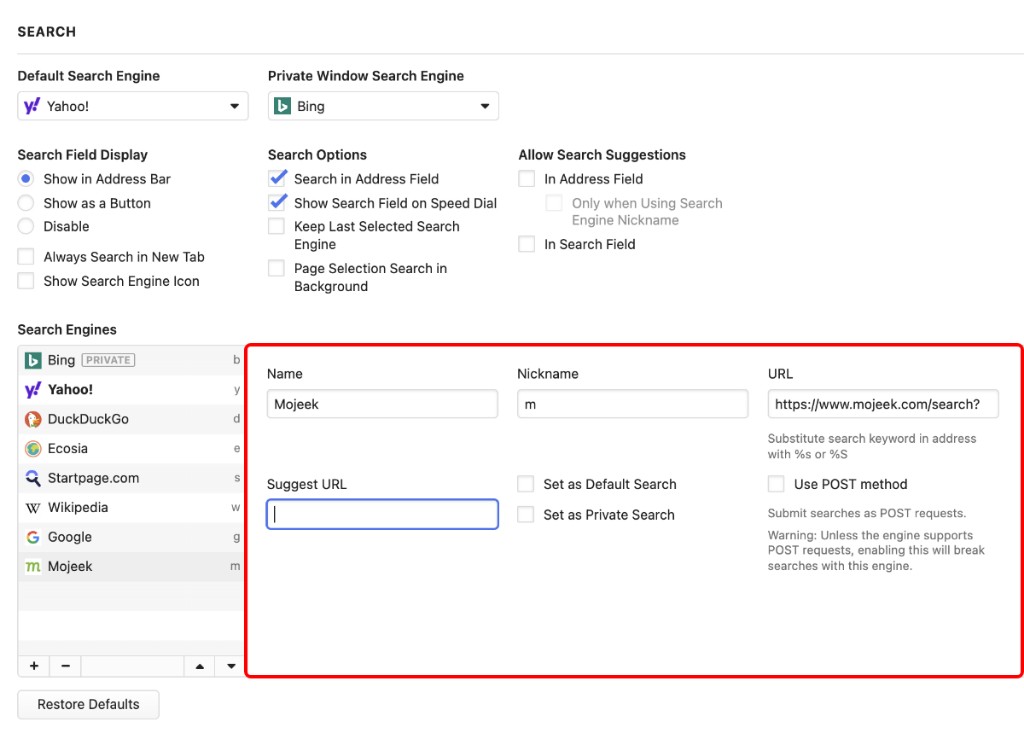Check Set as Default Search

pos(526,484)
